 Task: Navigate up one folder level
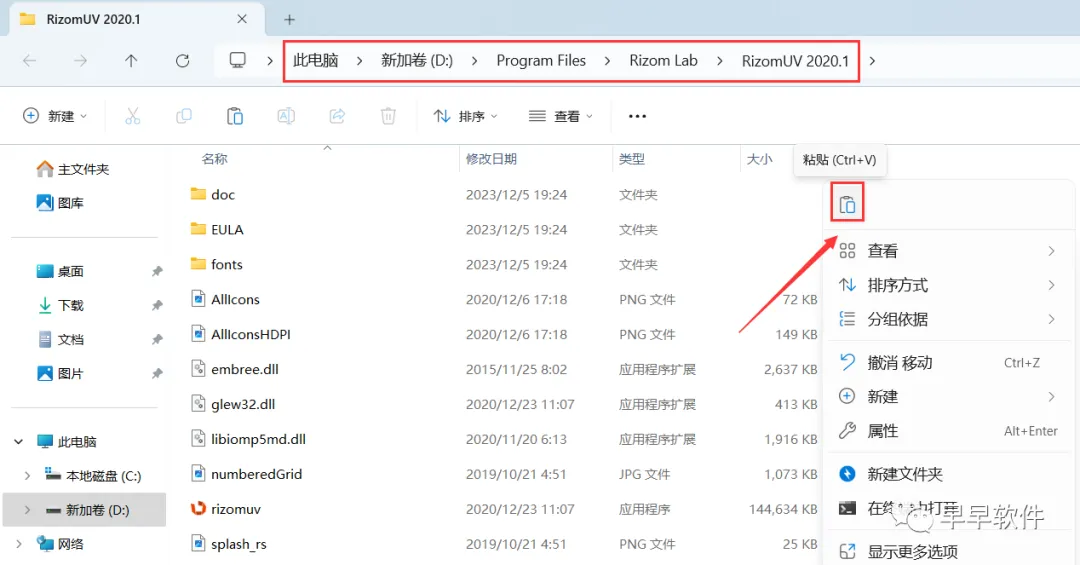tap(131, 61)
